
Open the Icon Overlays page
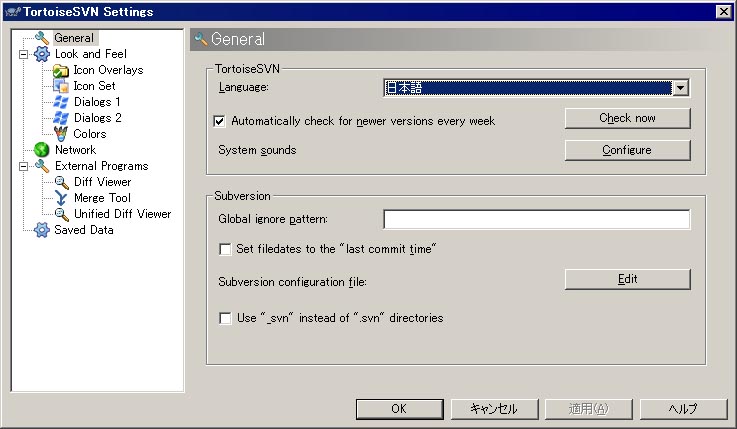(x=108, y=70)
